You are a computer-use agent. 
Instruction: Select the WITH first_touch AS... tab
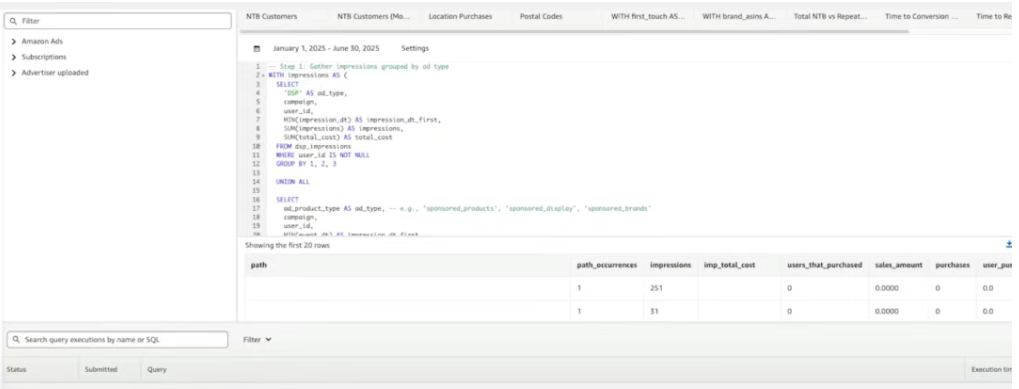click(648, 16)
